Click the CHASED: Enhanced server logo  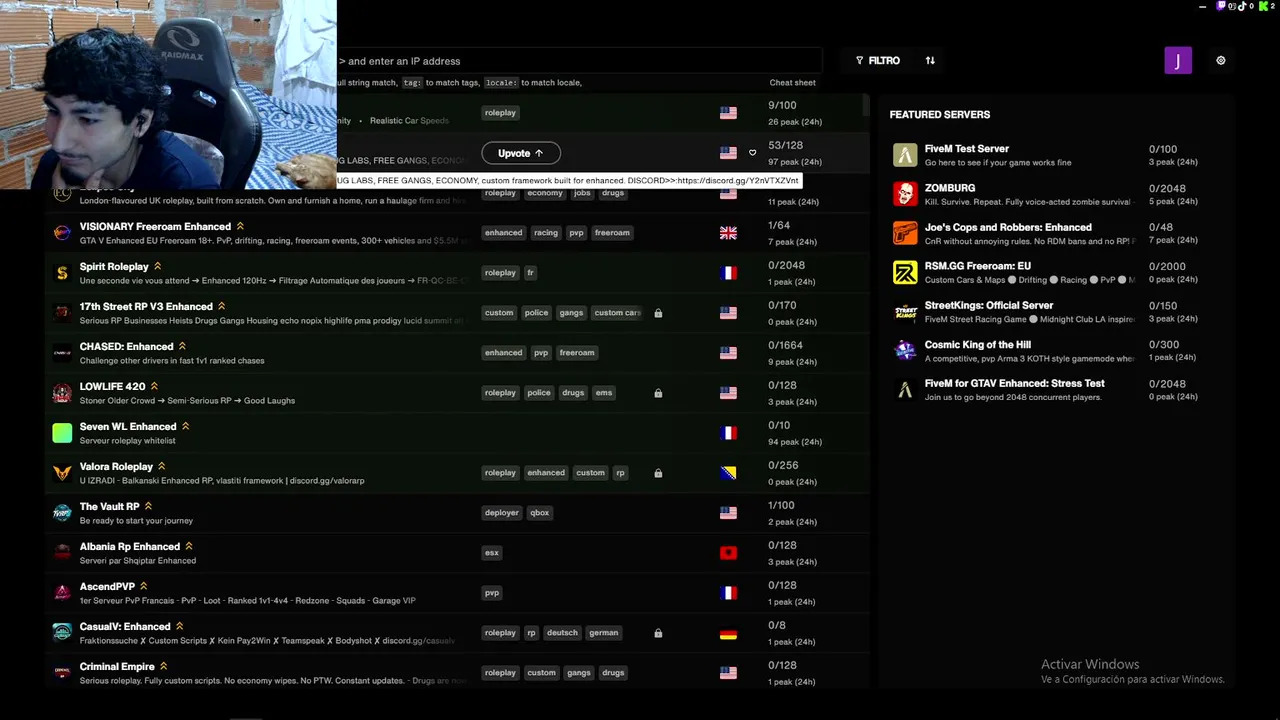62,353
